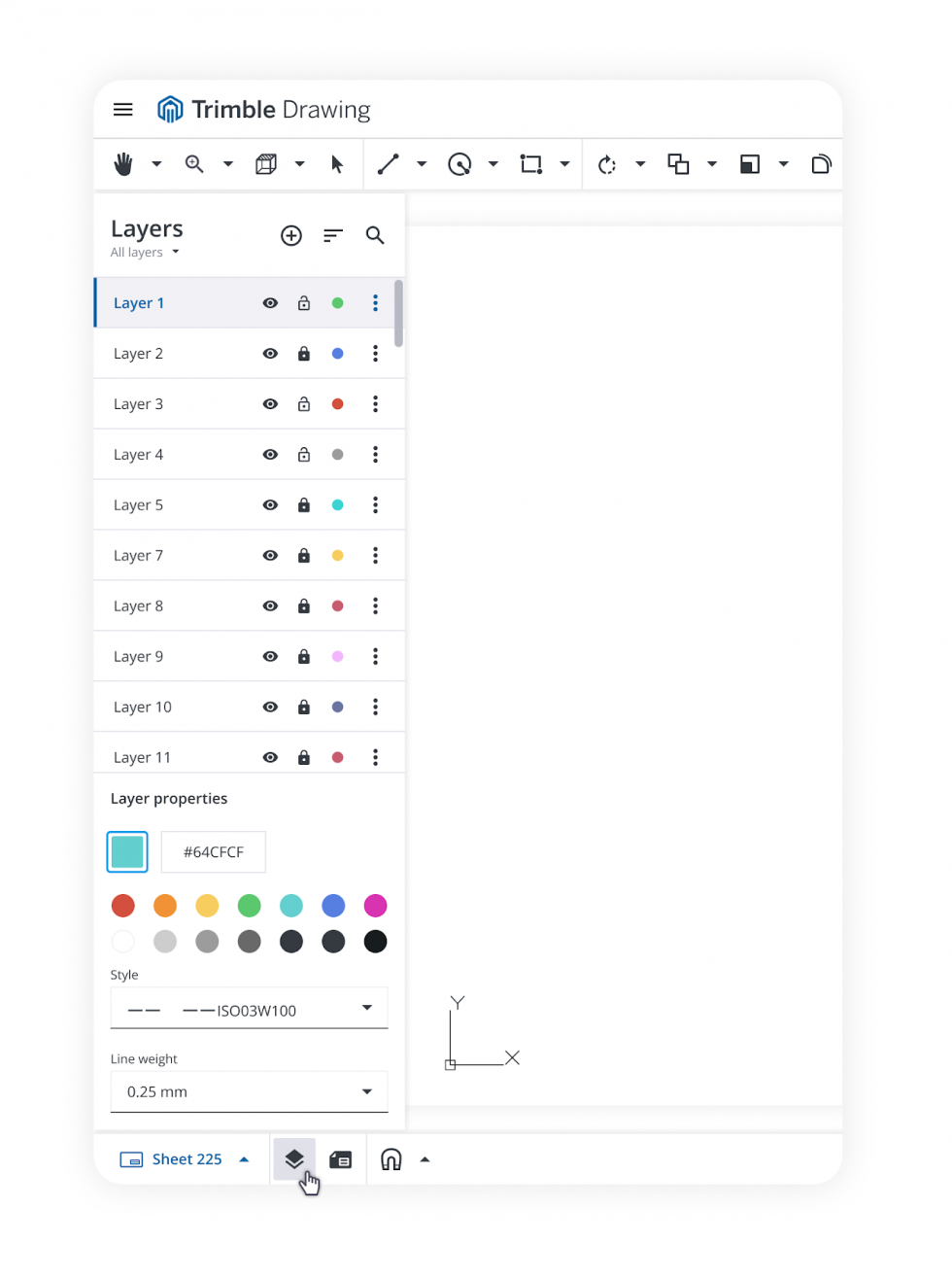This screenshot has width=952, height=1278.
Task: Open the line Style dropdown
Action: coord(249,1009)
